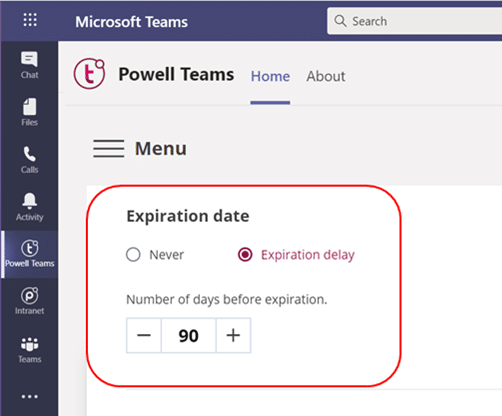The height and width of the screenshot is (416, 502).
Task: View the Activity bell notifications
Action: [x=29, y=207]
